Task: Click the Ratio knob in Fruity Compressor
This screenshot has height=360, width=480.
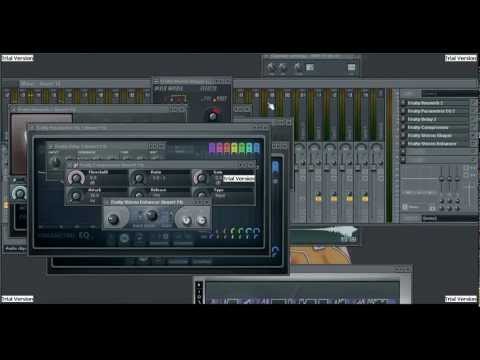Action: [139, 179]
